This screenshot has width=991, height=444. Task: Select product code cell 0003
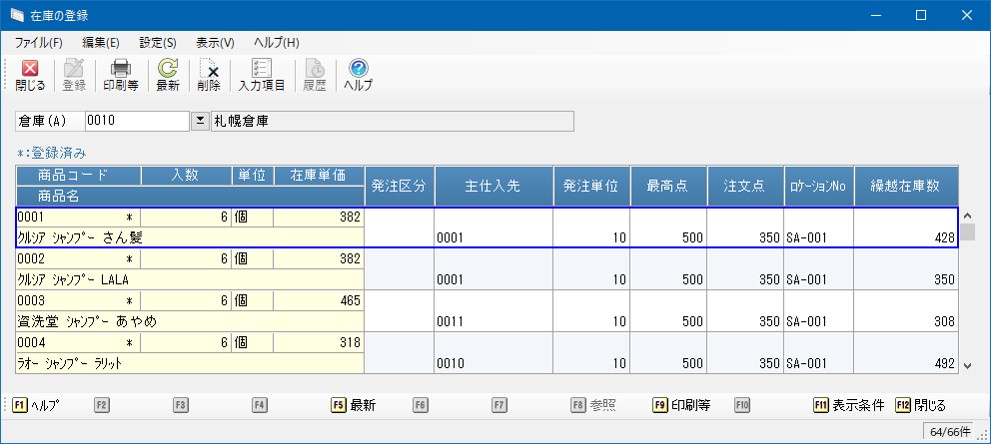pos(78,301)
